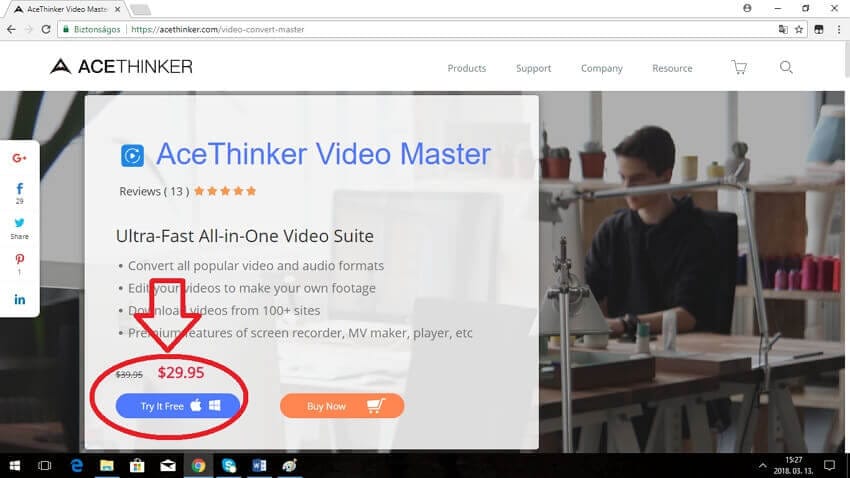Open Task View on taskbar
This screenshot has width=850, height=478.
[44, 466]
